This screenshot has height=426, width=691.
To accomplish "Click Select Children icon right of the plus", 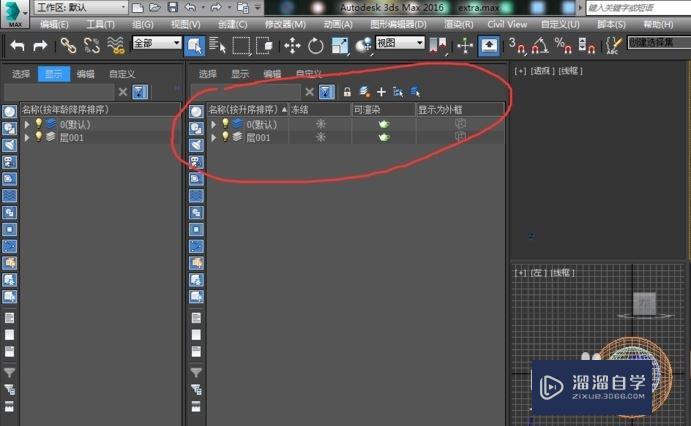I will (x=398, y=92).
